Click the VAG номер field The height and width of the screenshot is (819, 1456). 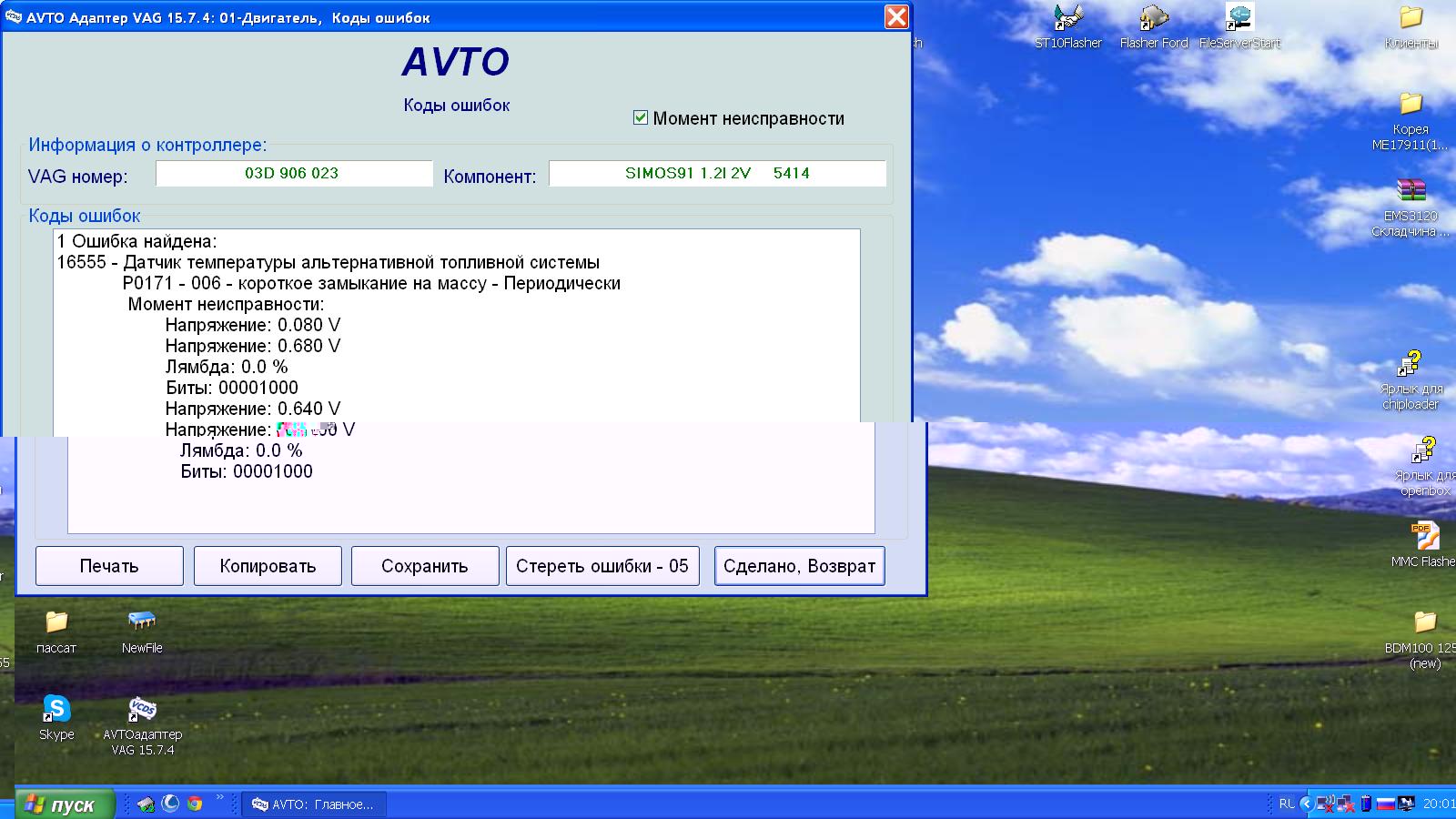tap(293, 173)
